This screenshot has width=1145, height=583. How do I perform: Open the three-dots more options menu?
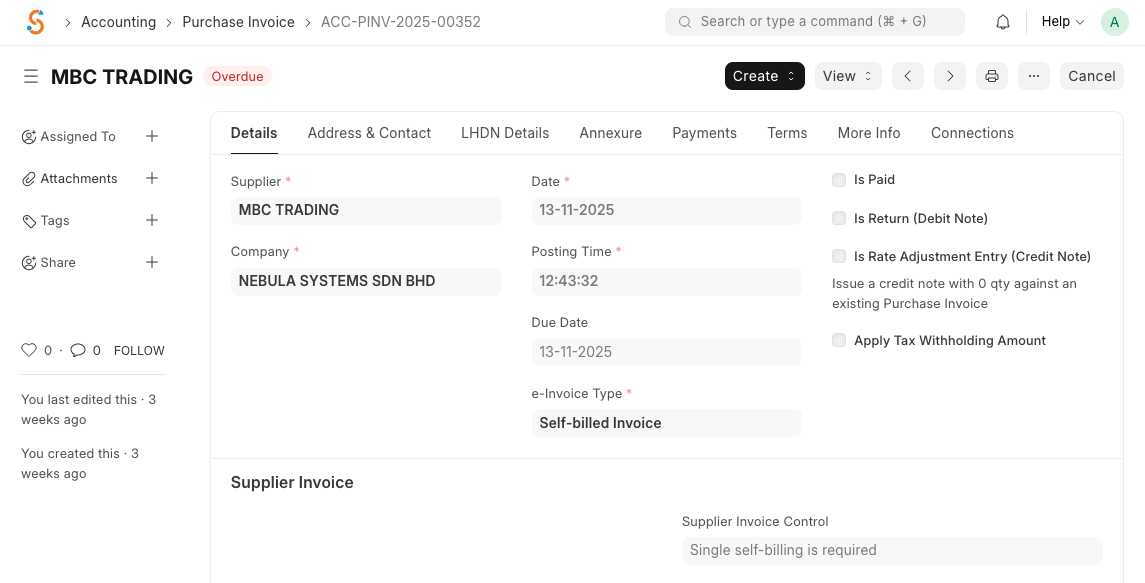click(1034, 76)
